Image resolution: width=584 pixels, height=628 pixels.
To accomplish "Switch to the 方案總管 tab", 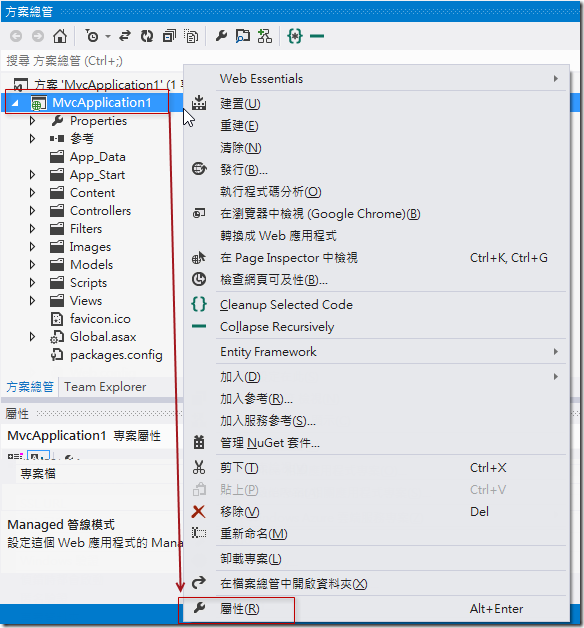I will (x=30, y=387).
